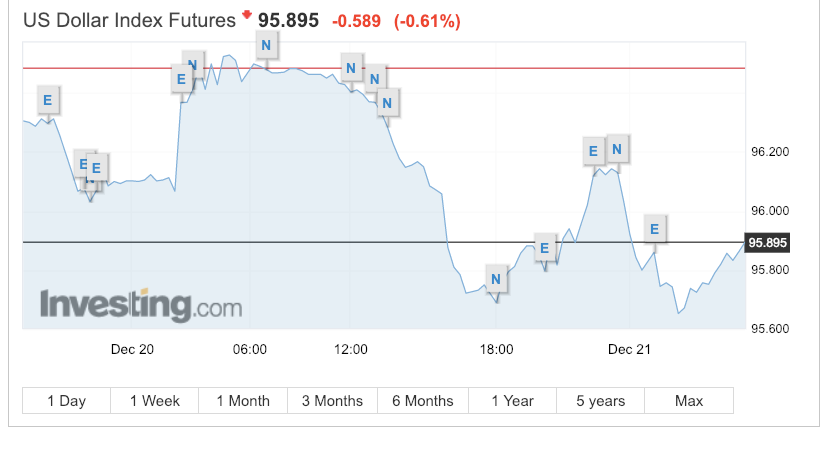Click the E marker beside the early-morning spike
Screen dimensions: 837x454
181,79
